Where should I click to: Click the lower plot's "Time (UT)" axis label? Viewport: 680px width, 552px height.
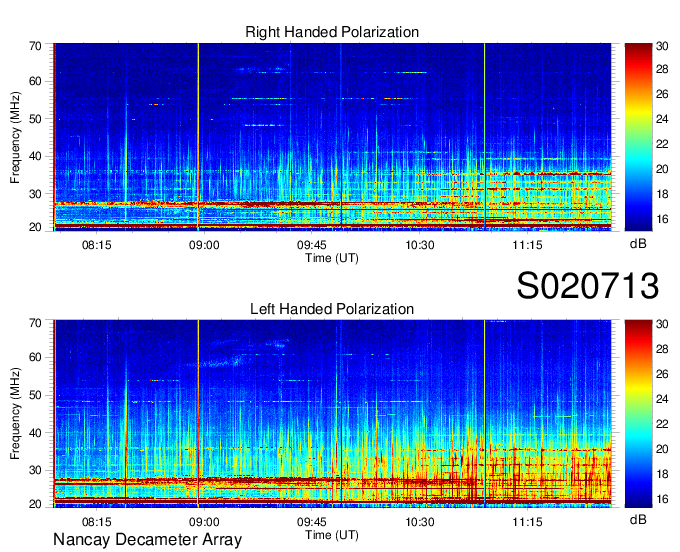click(x=332, y=535)
